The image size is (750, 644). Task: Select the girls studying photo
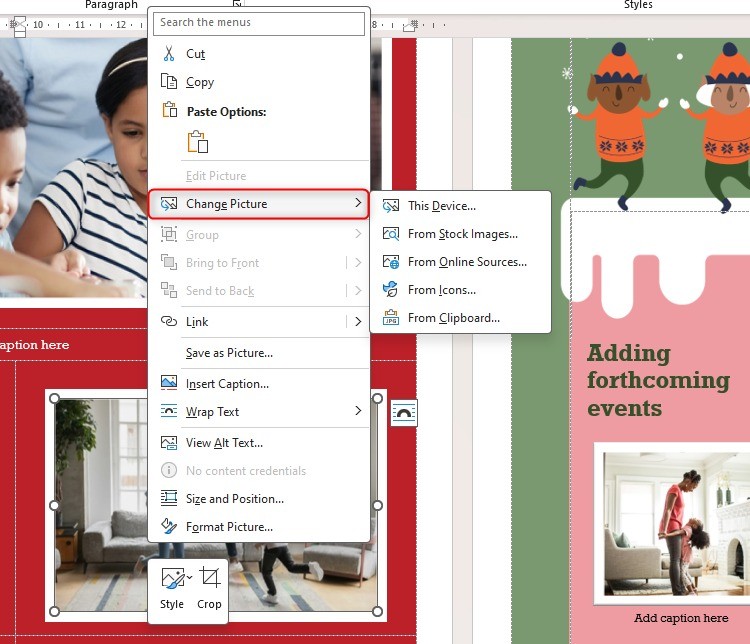click(73, 167)
